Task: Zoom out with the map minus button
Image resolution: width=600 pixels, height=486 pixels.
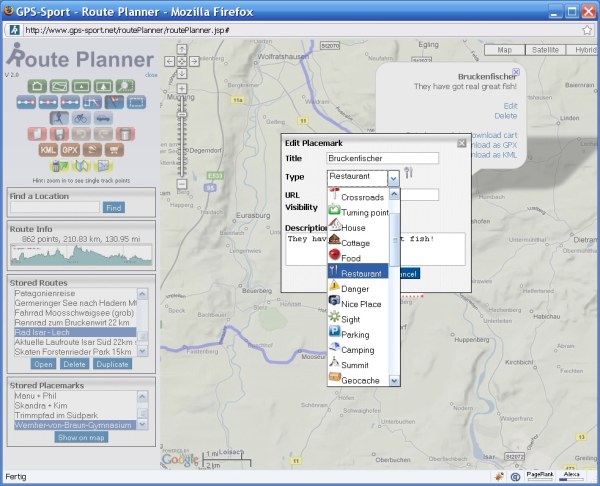Action: (x=182, y=184)
